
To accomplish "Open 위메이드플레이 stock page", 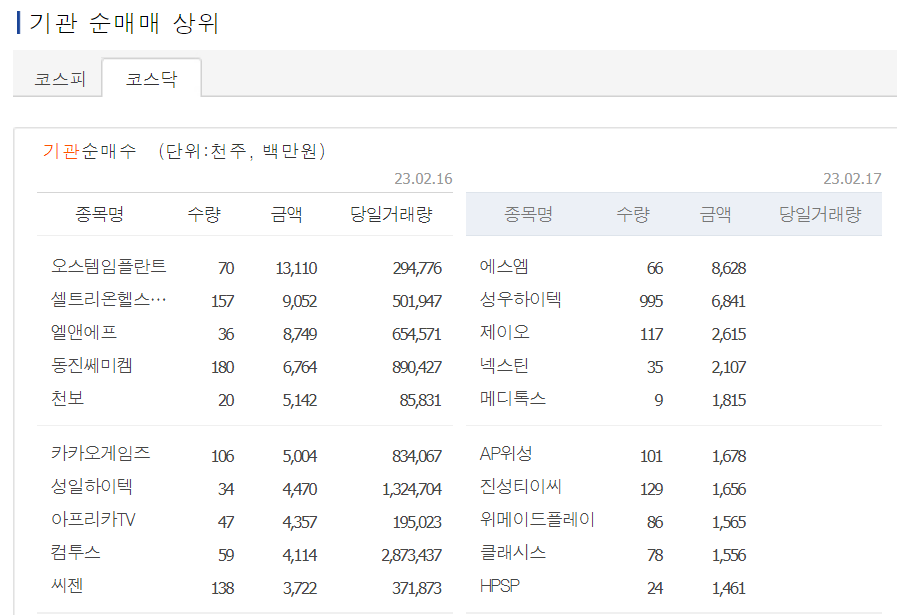I will click(x=537, y=521).
